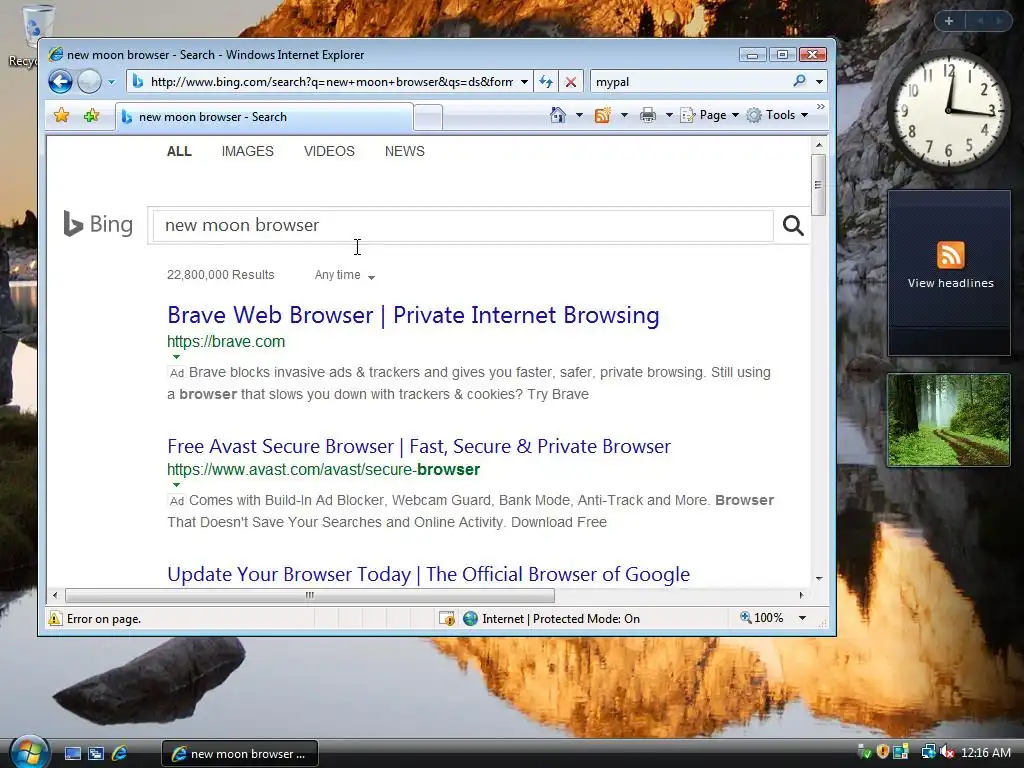The width and height of the screenshot is (1024, 768).
Task: Open the 'Any time' filter dropdown
Action: [345, 275]
